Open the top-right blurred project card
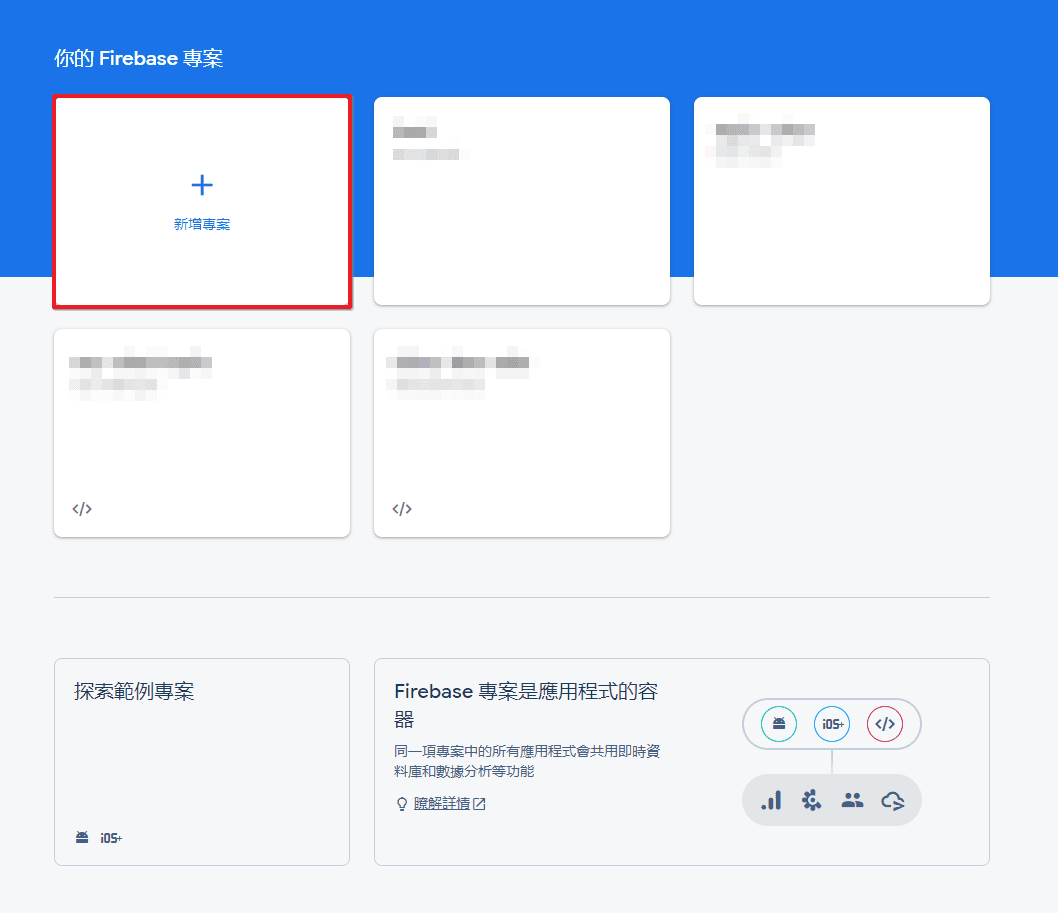The height and width of the screenshot is (913, 1058). click(841, 201)
